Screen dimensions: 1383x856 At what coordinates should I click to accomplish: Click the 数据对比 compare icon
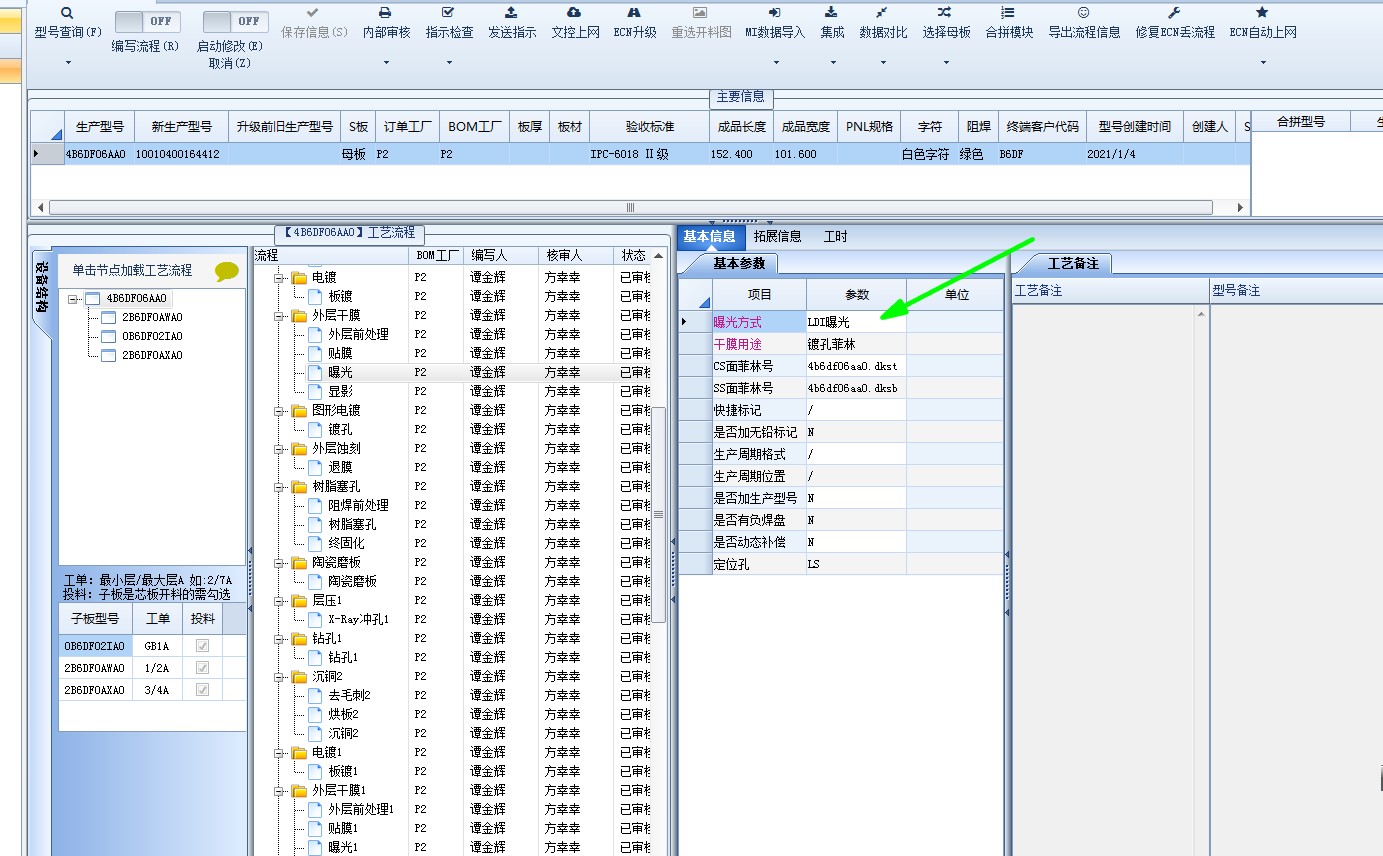(882, 12)
